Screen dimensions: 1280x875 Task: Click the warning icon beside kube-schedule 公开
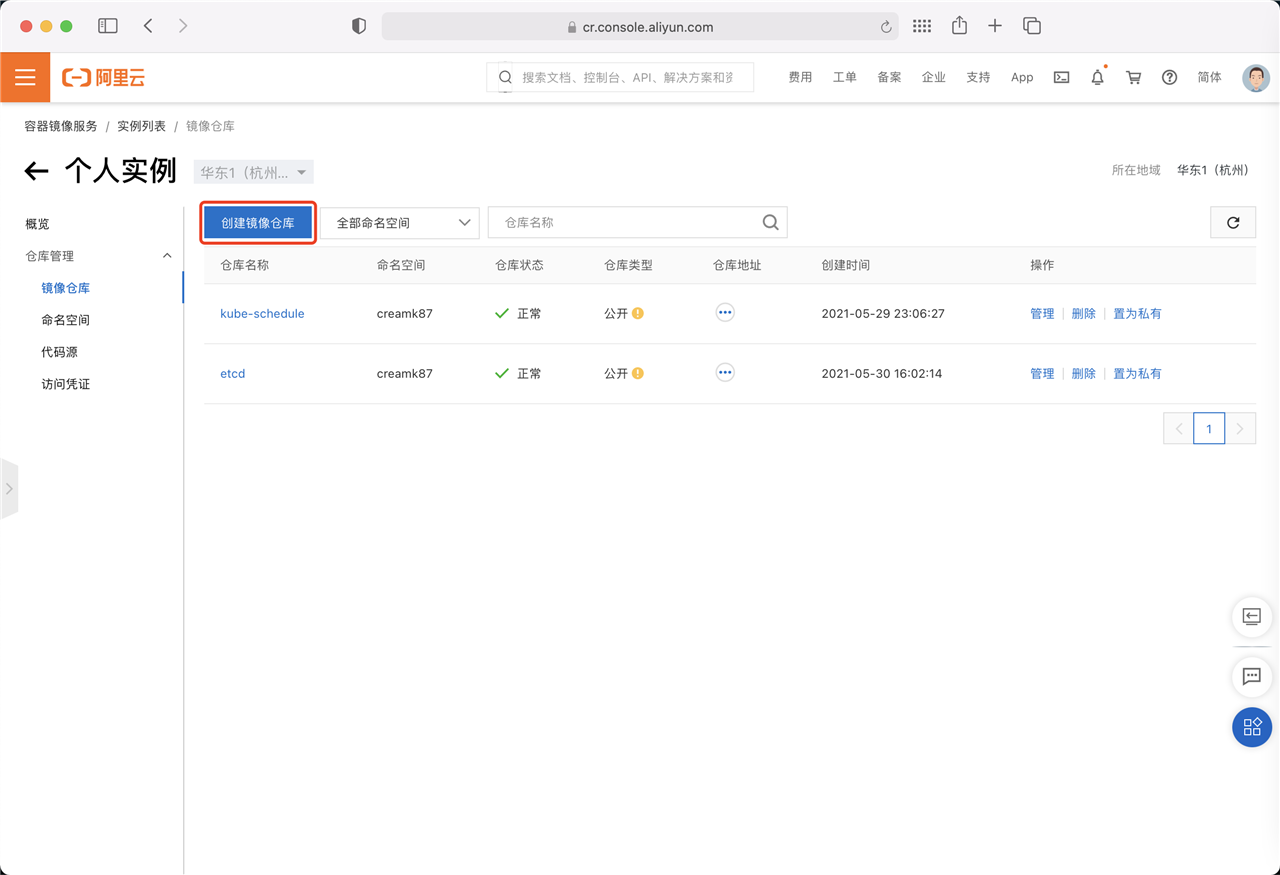pyautogui.click(x=638, y=313)
